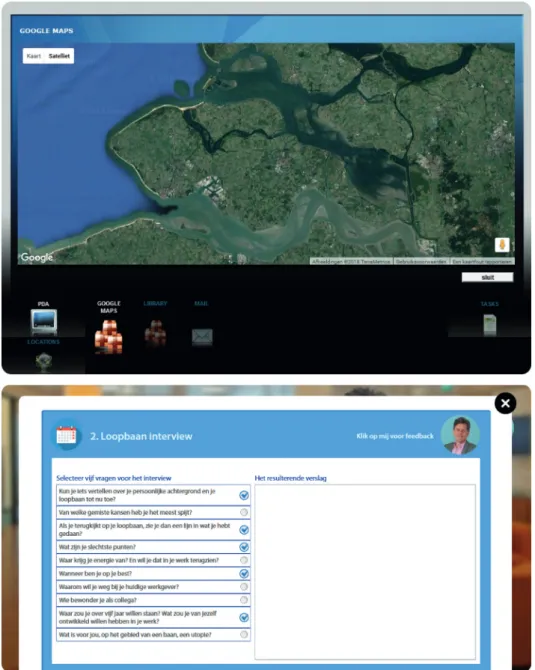This screenshot has width=535, height=670.
Task: Uncheck question about persoonlijke achtergrond
Action: point(244,495)
